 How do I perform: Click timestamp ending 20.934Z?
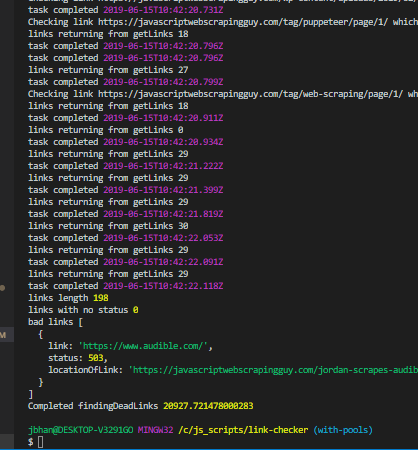163,142
